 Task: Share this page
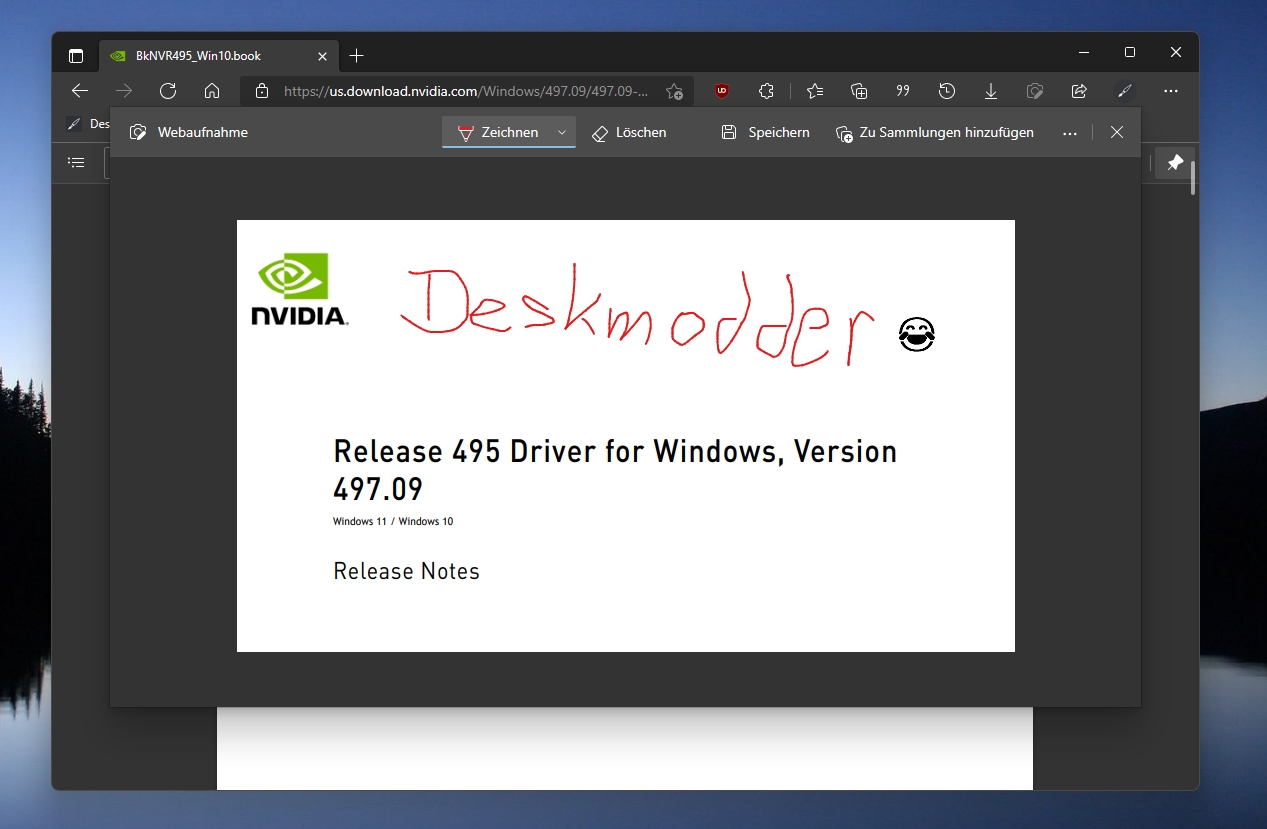pos(1079,91)
